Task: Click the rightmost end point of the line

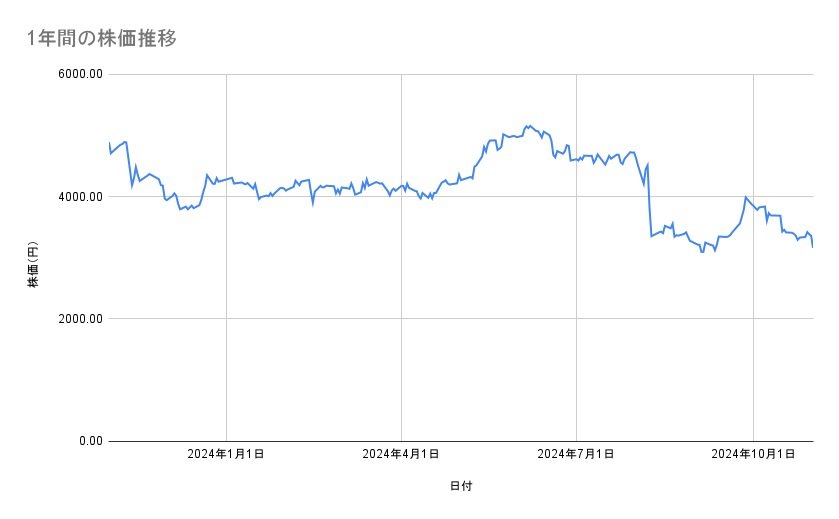Action: click(812, 246)
